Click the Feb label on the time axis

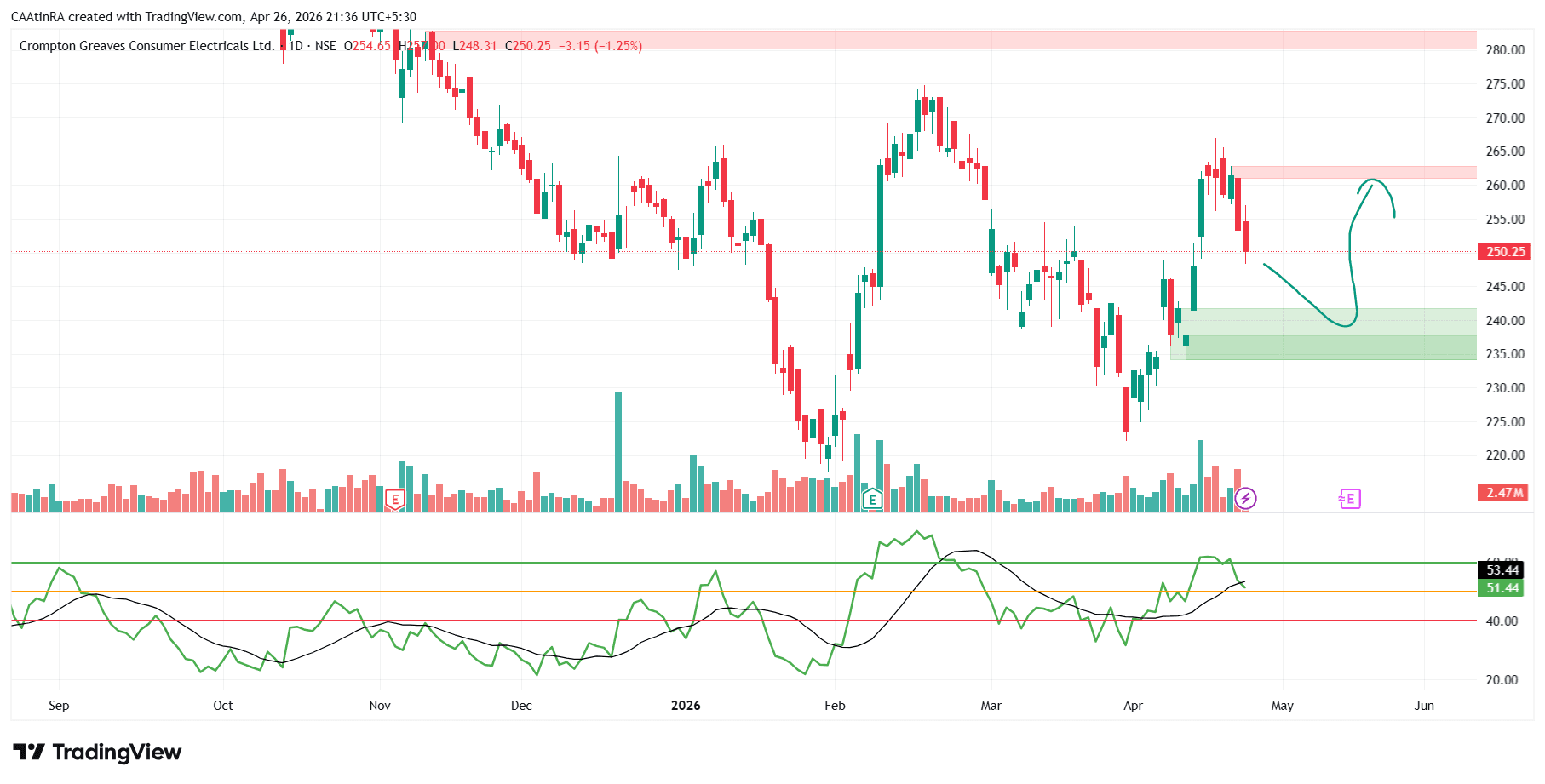(835, 706)
